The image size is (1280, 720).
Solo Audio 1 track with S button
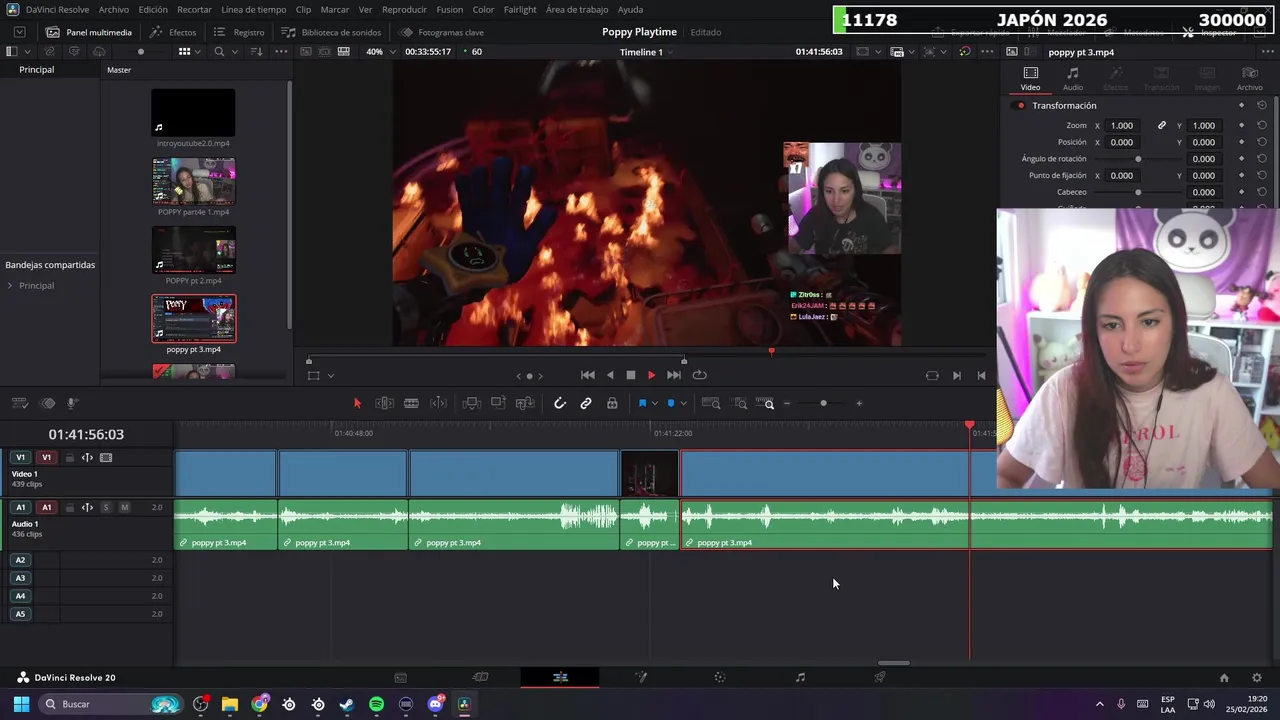click(x=106, y=508)
